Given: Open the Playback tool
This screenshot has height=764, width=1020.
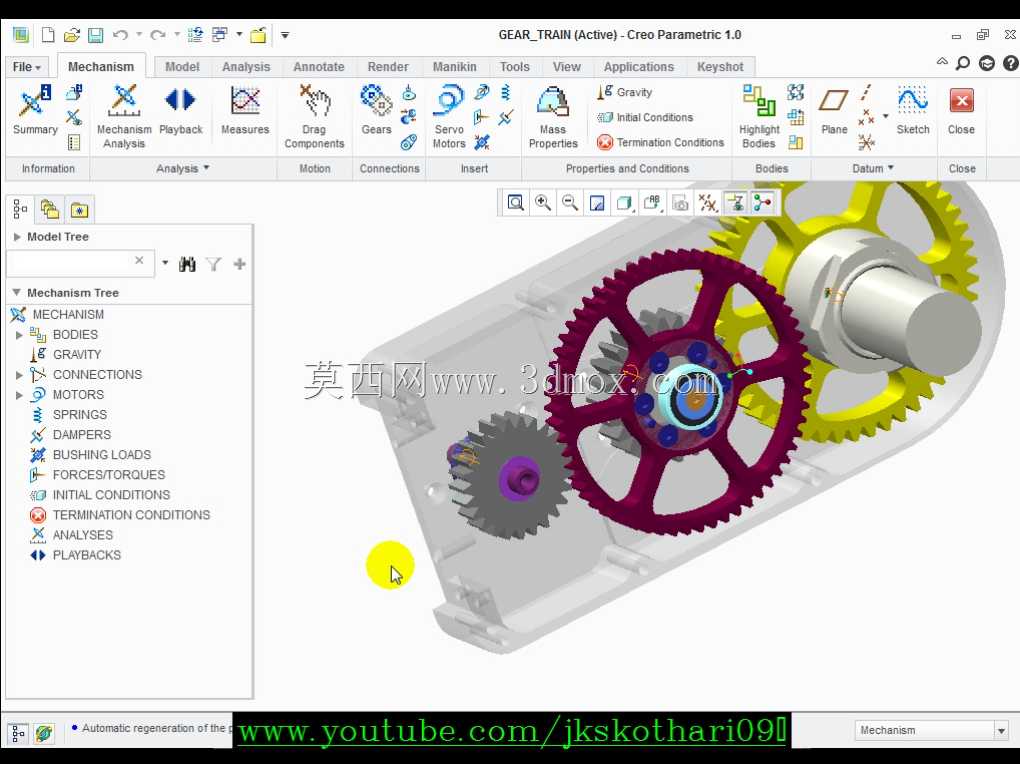Looking at the screenshot, I should [180, 111].
